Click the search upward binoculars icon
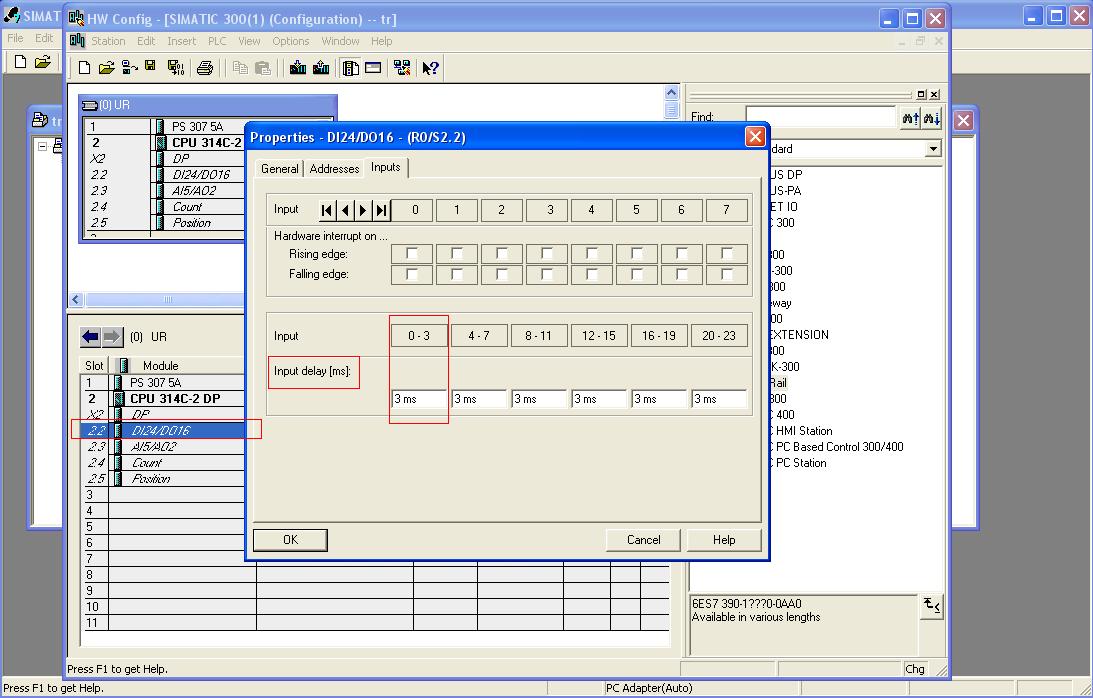This screenshot has height=698, width=1093. pos(910,119)
